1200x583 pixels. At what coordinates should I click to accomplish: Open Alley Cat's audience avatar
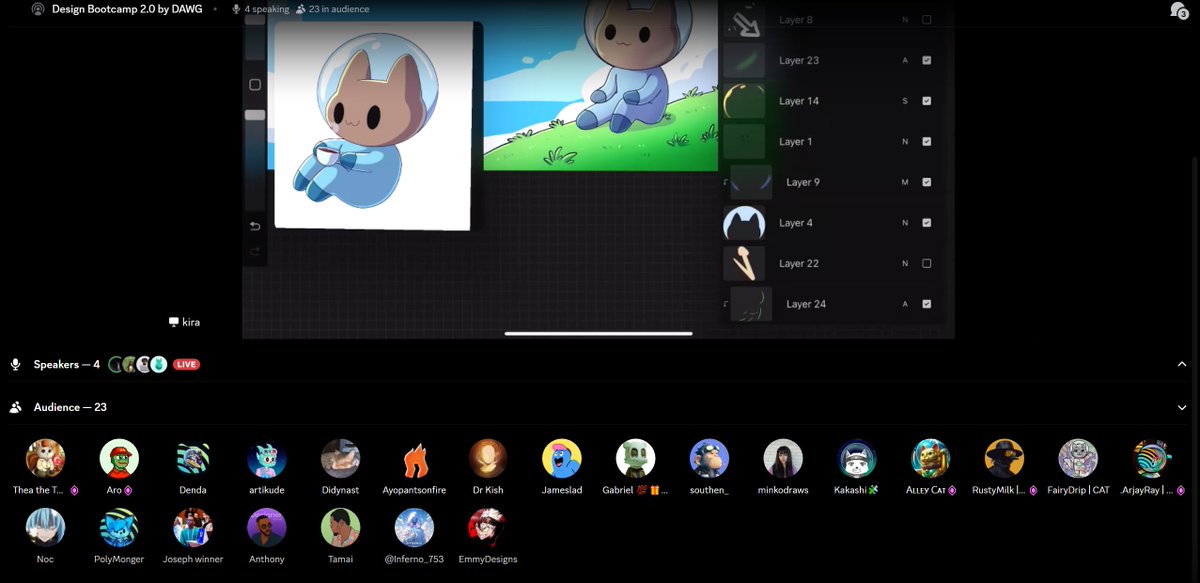(931, 458)
